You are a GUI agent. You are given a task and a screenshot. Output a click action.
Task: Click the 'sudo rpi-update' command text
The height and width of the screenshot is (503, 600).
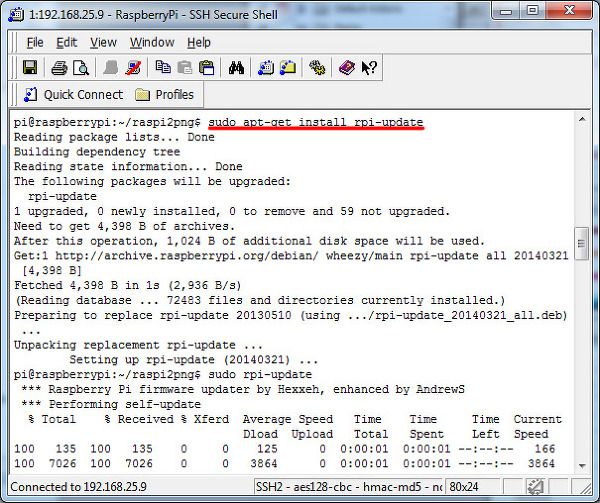[260, 375]
